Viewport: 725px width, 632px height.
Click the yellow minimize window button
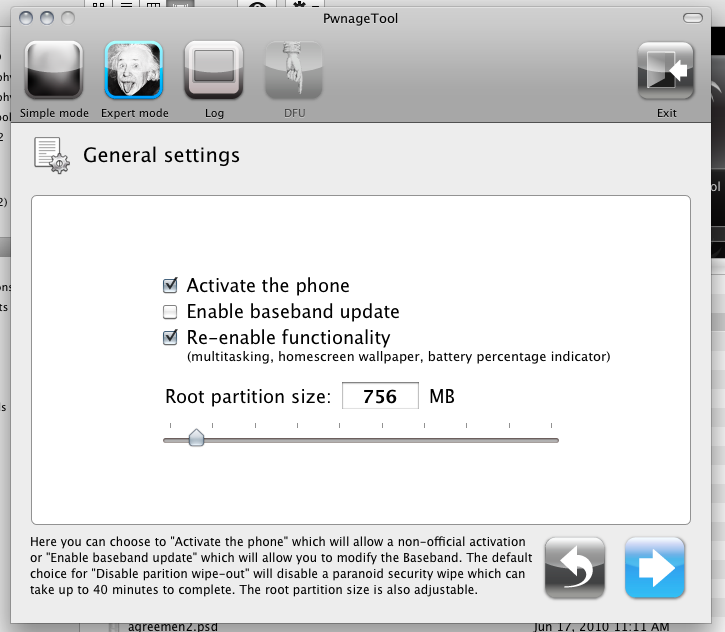click(47, 18)
